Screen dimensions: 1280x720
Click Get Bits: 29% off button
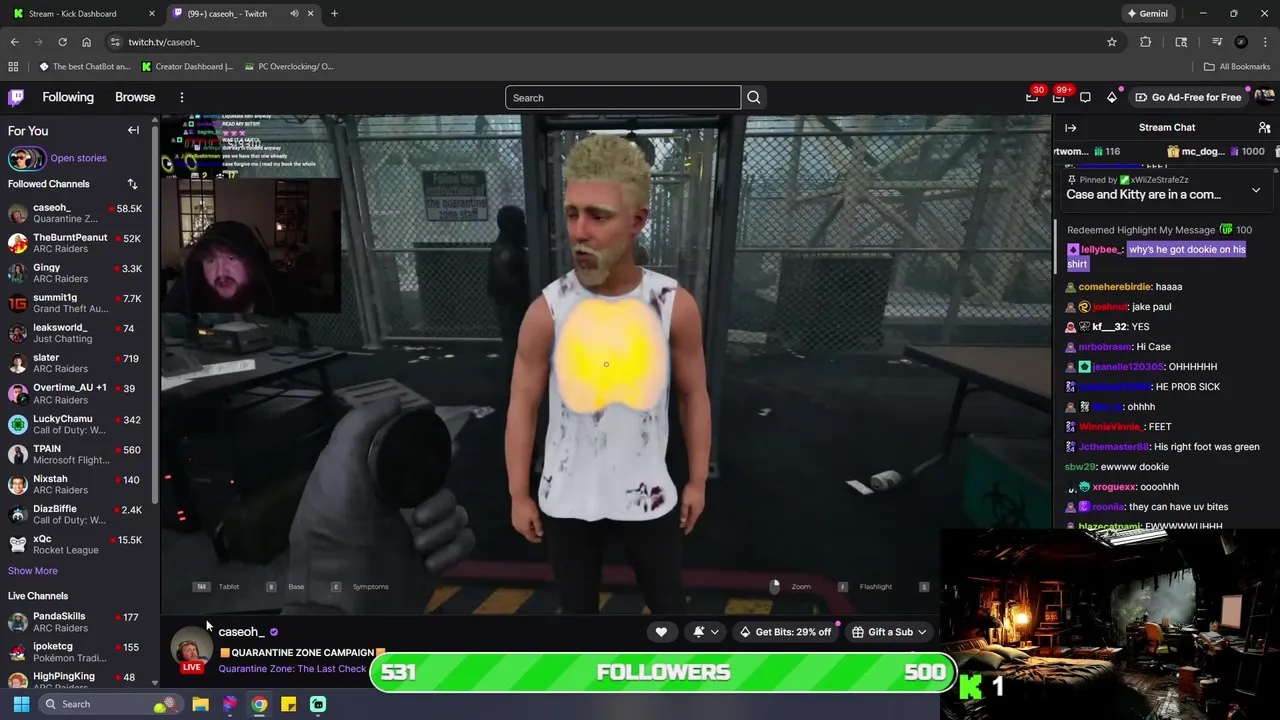(x=785, y=632)
